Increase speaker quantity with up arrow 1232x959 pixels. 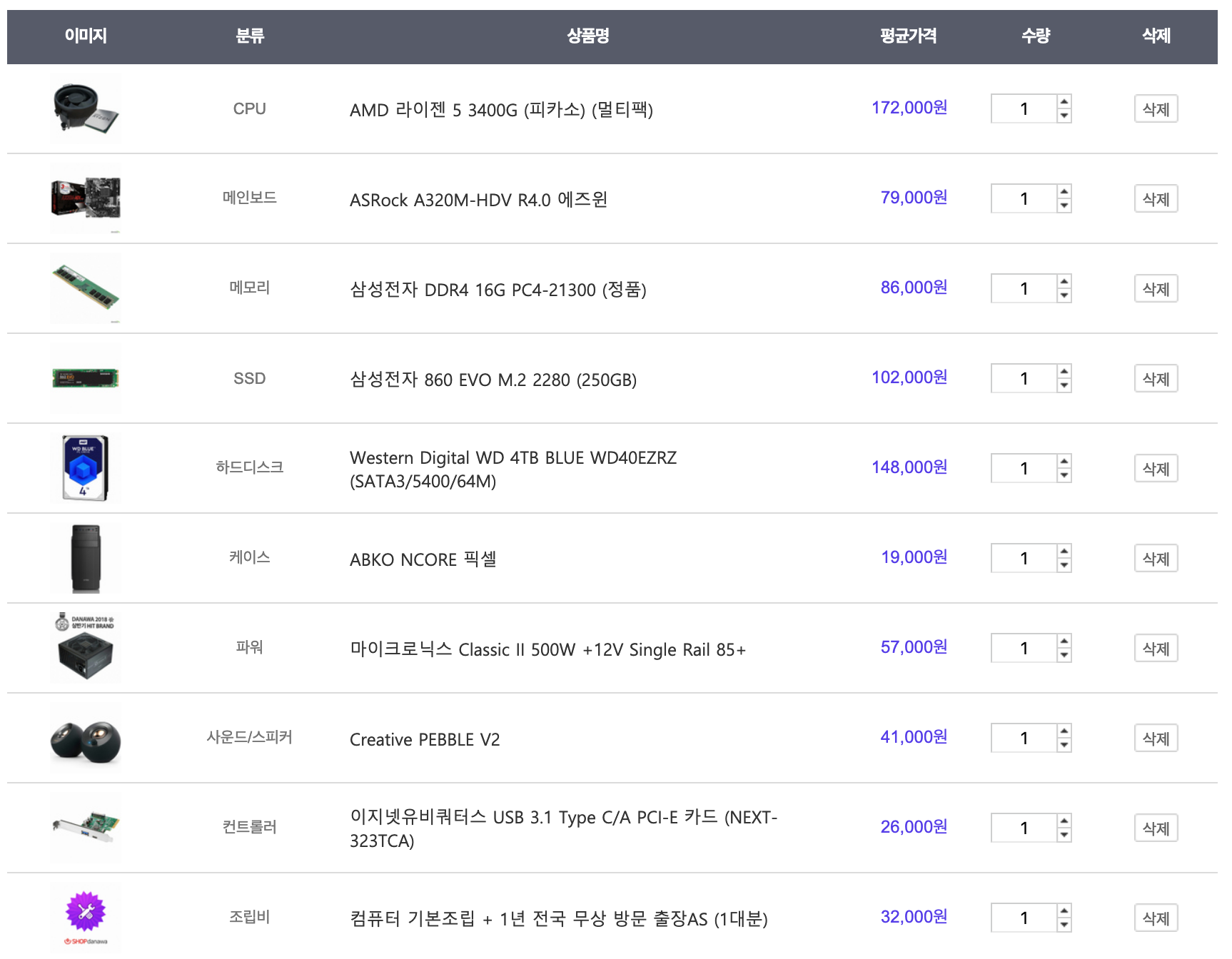click(1064, 731)
